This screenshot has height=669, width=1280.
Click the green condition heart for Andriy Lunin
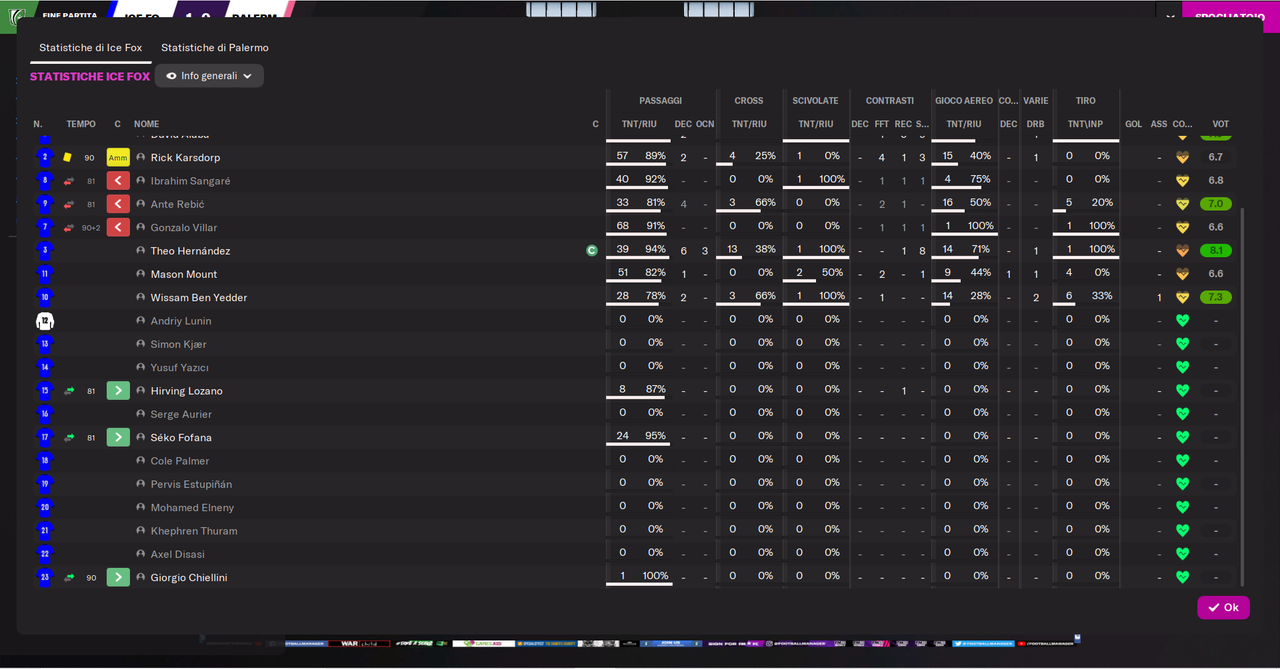pos(1182,321)
